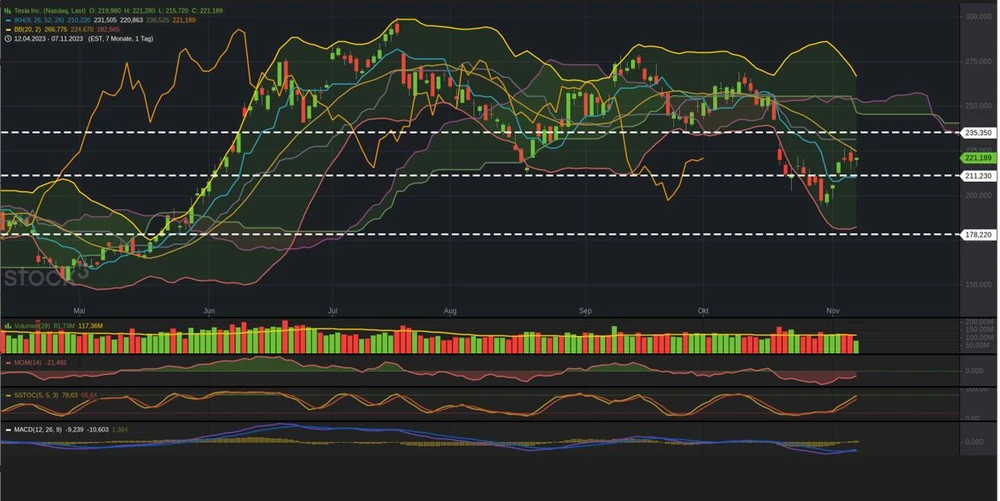Click the opening value O: 219,980
Screen dimensions: 1000x501
[105, 11]
